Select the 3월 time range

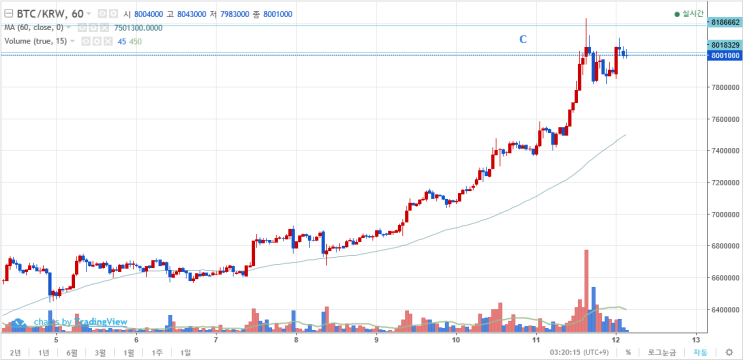coord(100,352)
